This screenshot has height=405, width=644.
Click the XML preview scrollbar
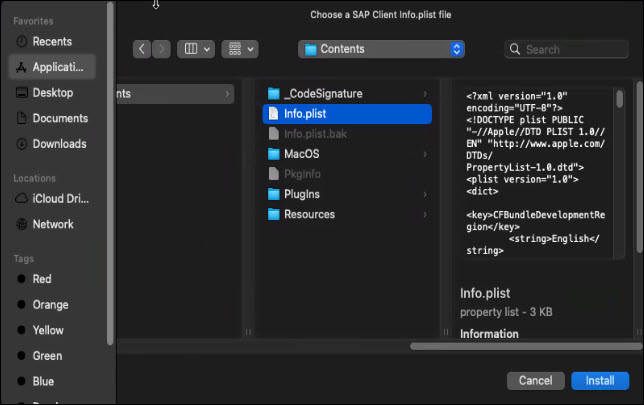[619, 99]
